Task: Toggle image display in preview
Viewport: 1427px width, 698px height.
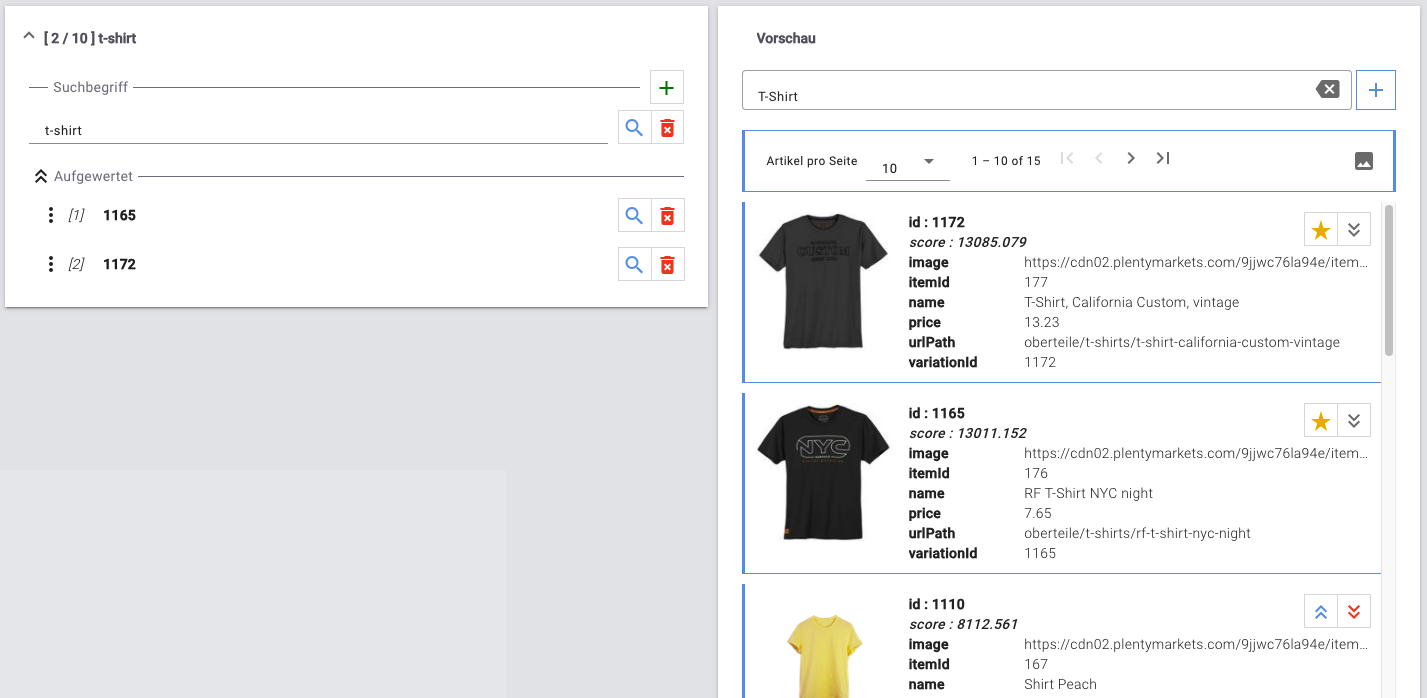Action: tap(1364, 161)
